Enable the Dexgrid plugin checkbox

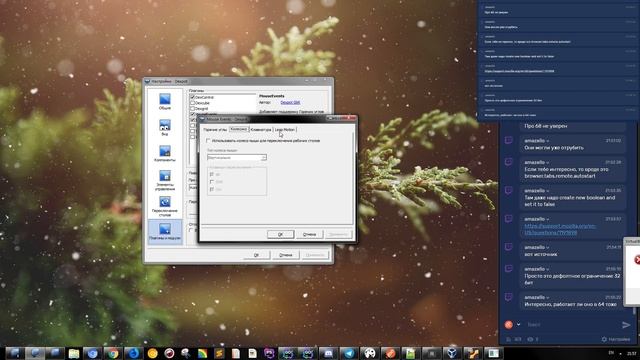pyautogui.click(x=193, y=109)
